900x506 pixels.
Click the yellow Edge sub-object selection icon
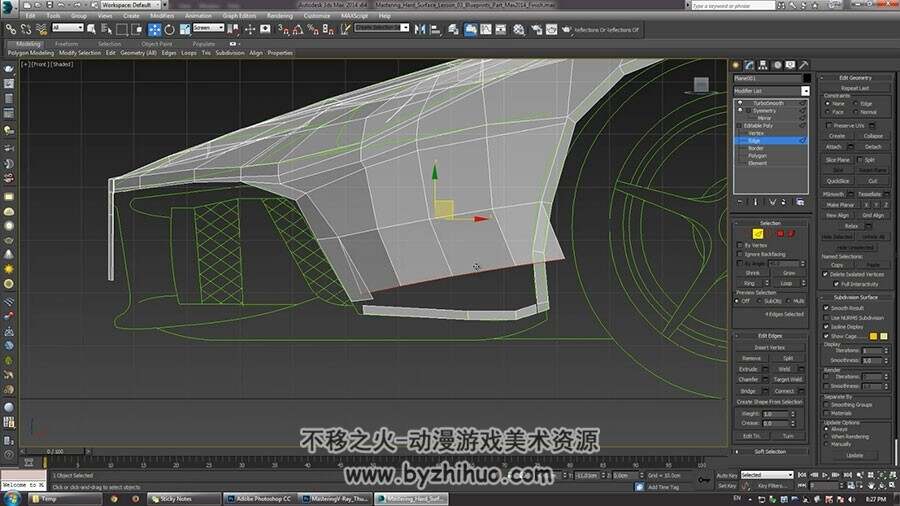(758, 233)
